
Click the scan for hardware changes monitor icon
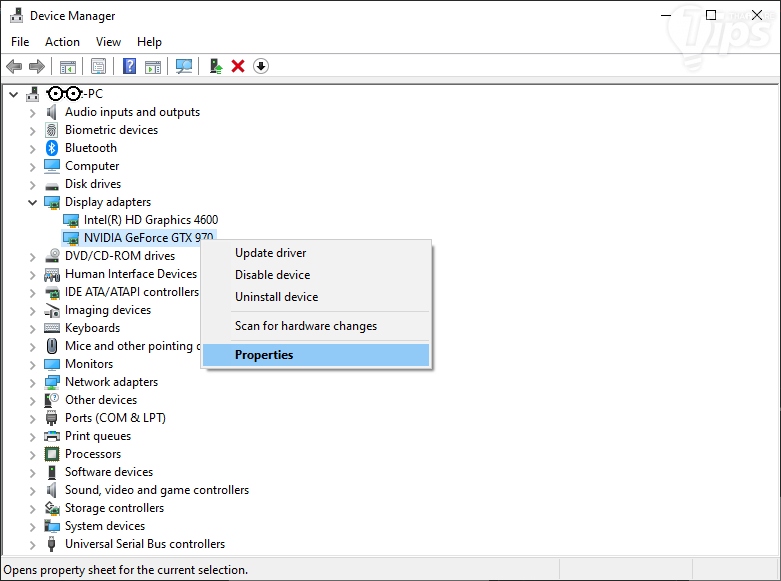[x=184, y=66]
